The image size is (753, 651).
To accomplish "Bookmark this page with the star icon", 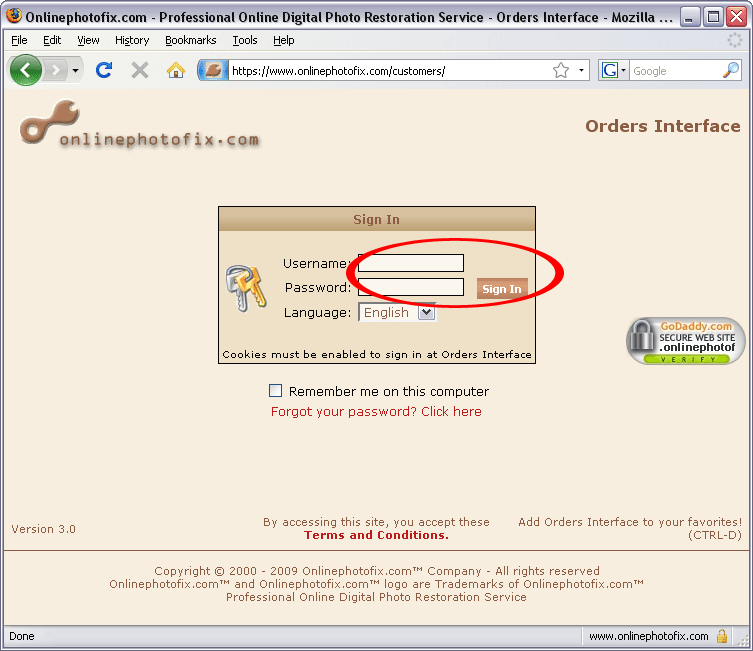I will click(560, 71).
